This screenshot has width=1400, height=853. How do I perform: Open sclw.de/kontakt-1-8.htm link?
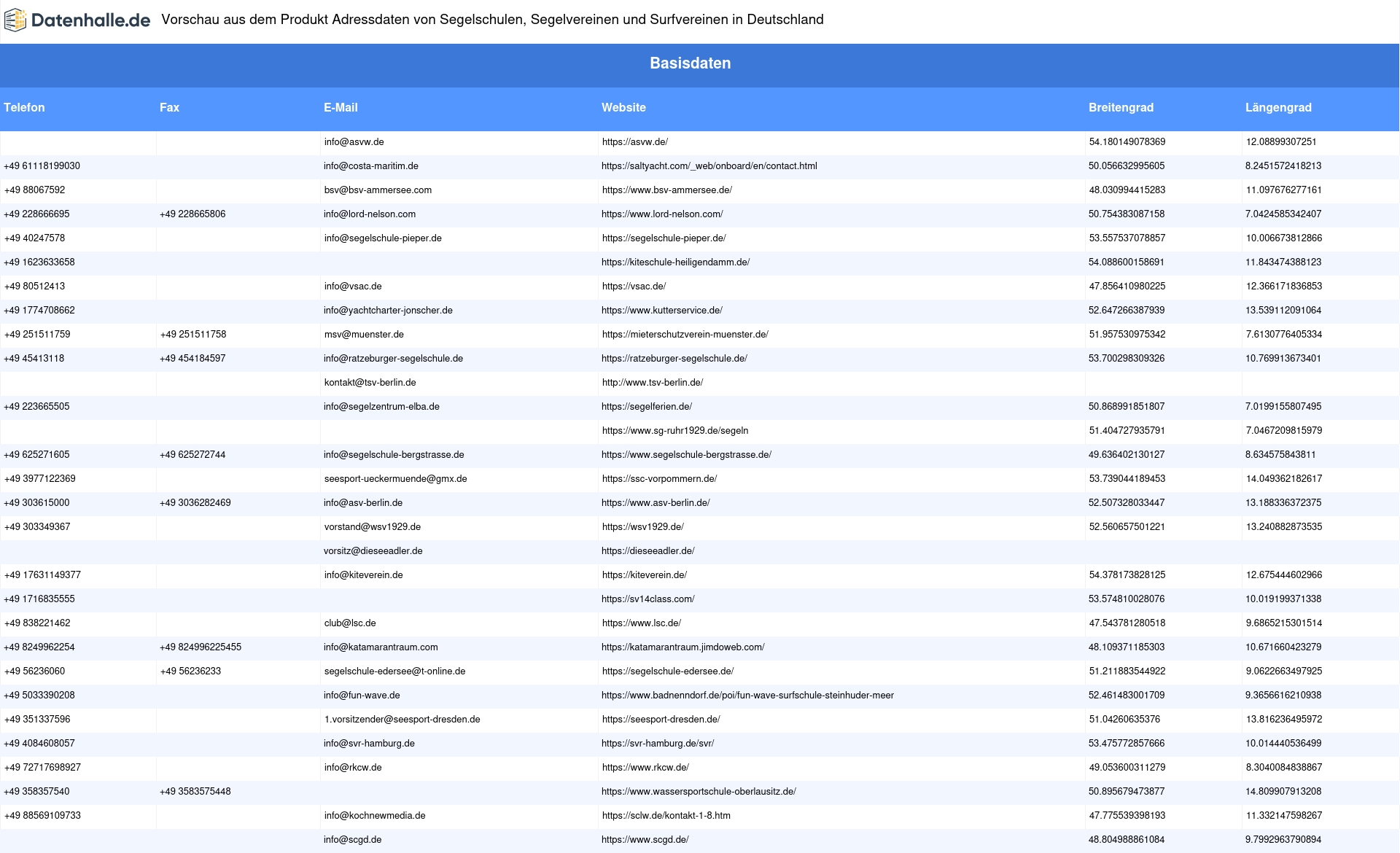point(666,816)
